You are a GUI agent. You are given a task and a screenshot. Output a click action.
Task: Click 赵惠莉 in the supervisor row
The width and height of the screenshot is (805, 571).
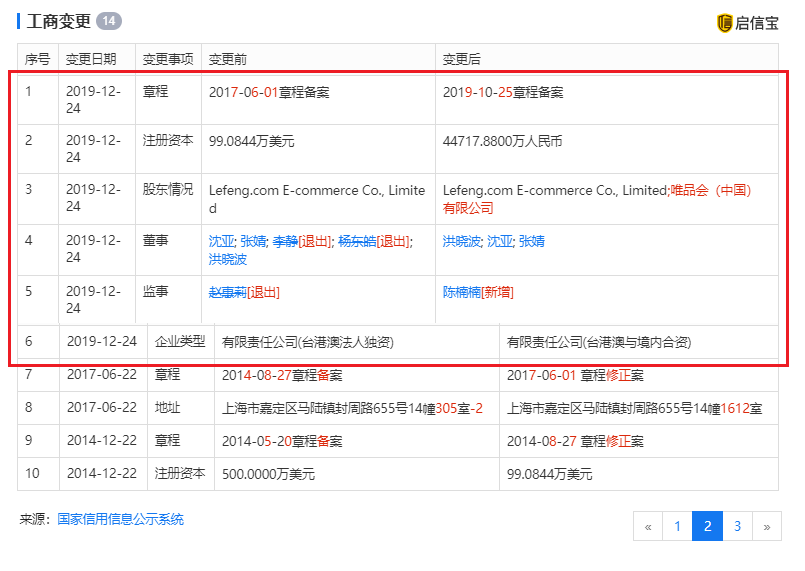[x=226, y=292]
